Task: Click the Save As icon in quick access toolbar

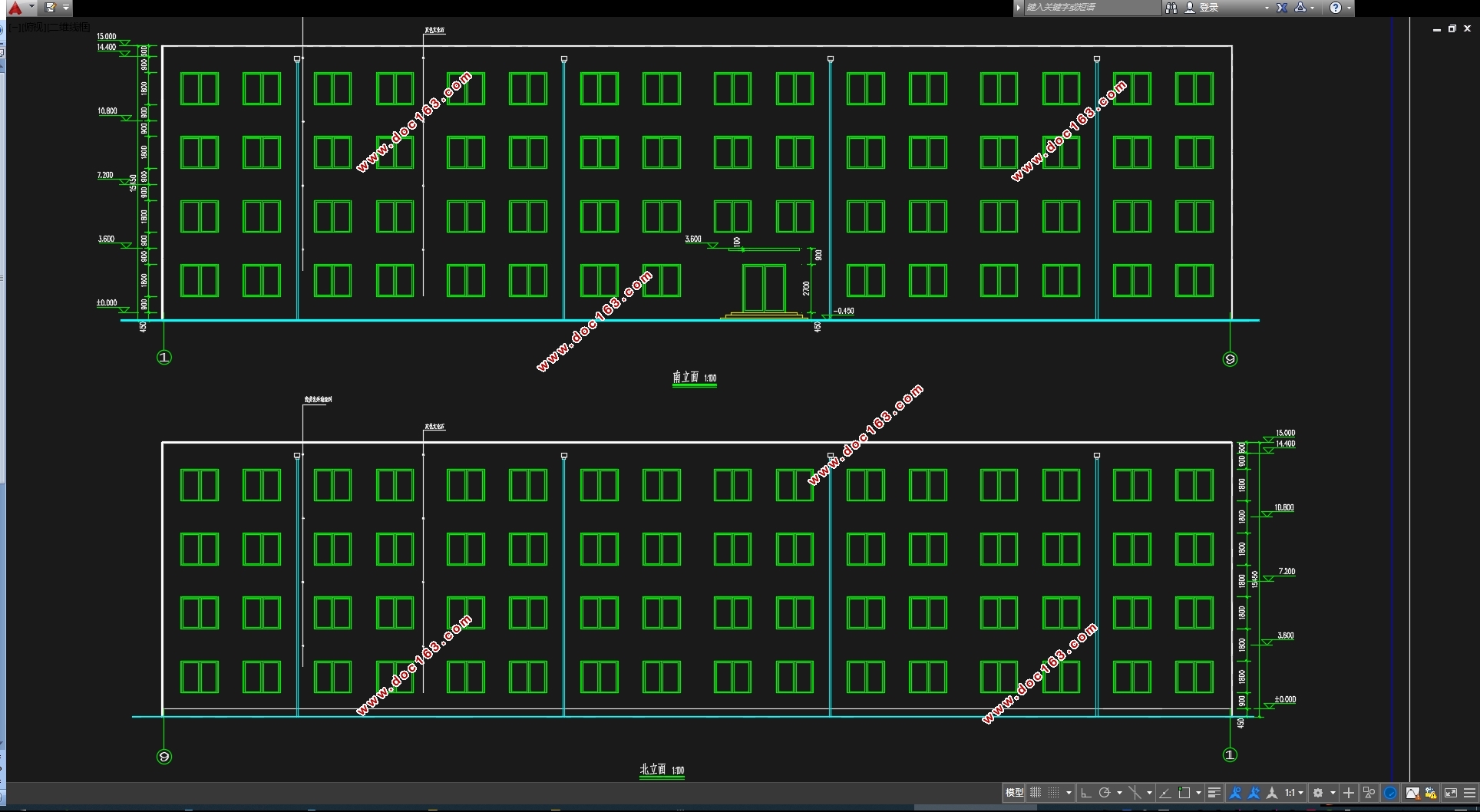Action: (51, 8)
